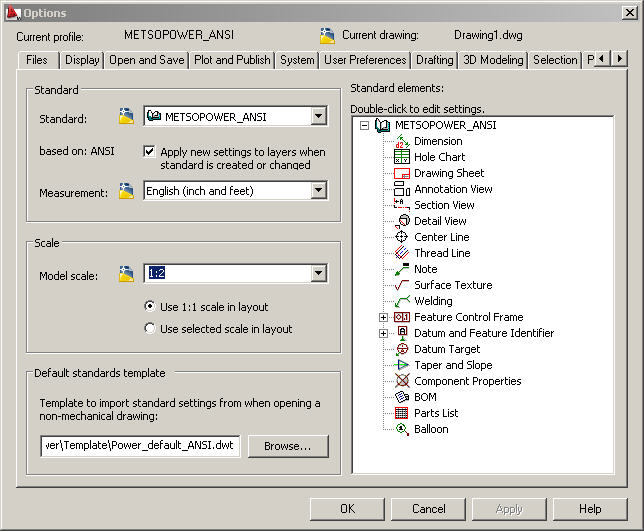
Task: Click the Feature Control Frame icon
Action: [x=402, y=317]
